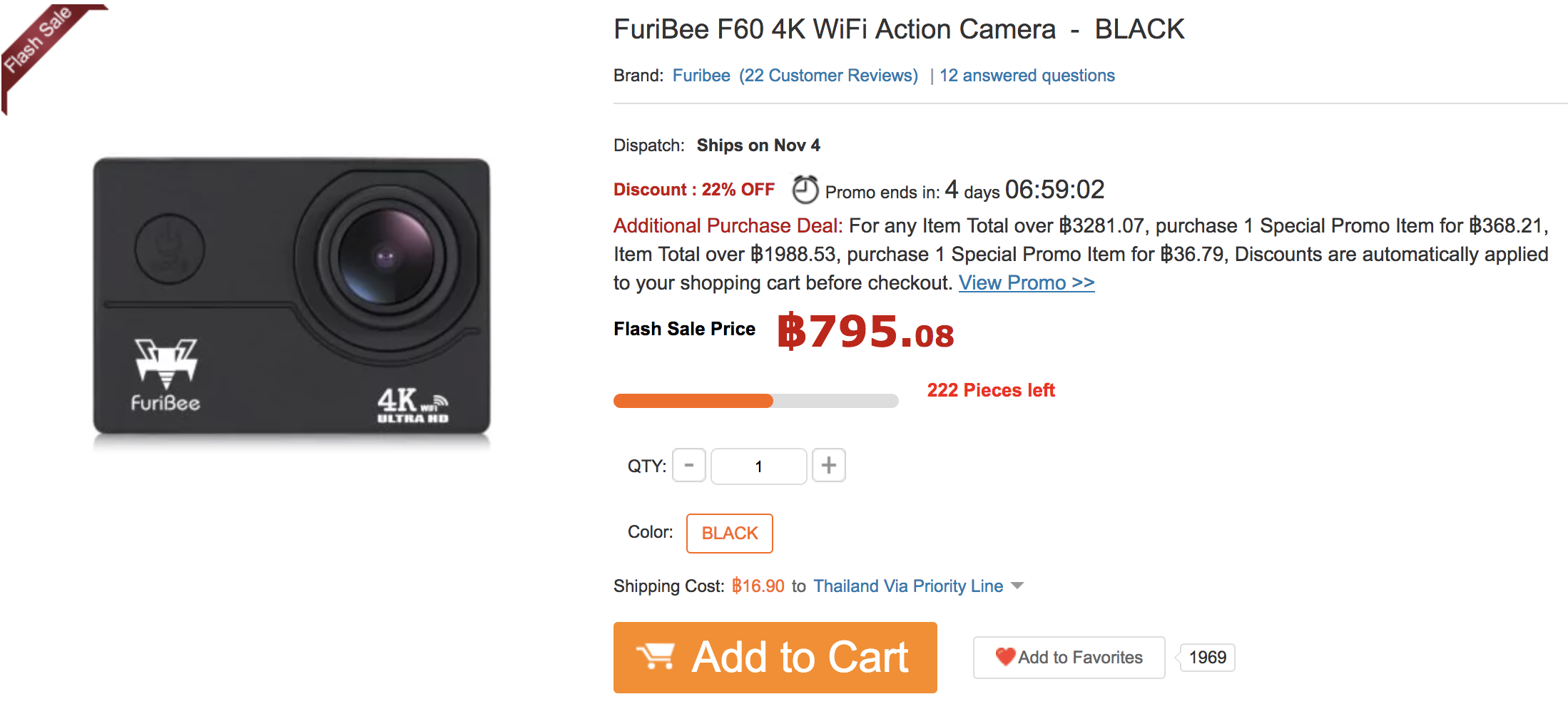
Task: Click the red heart favorites icon
Action: [x=1005, y=656]
